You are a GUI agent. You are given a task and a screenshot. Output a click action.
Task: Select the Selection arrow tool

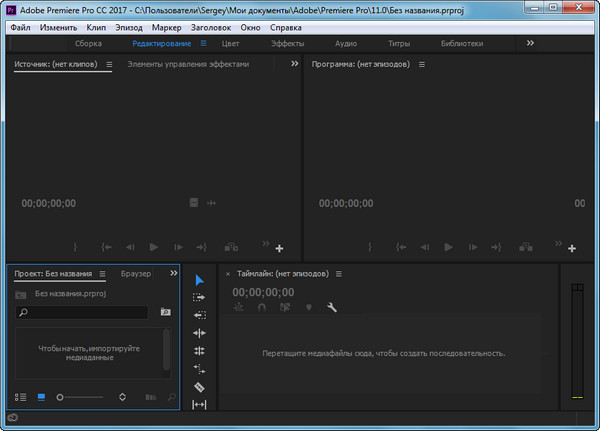point(199,280)
